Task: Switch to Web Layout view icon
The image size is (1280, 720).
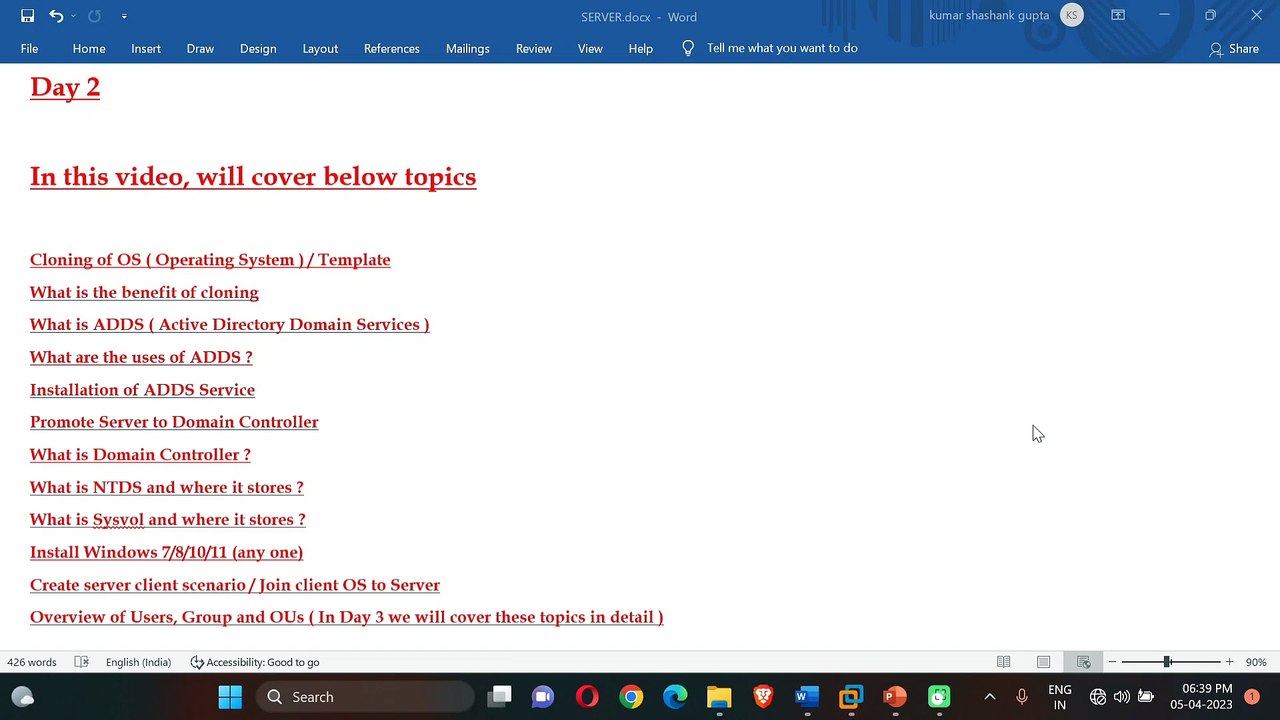Action: point(1083,662)
